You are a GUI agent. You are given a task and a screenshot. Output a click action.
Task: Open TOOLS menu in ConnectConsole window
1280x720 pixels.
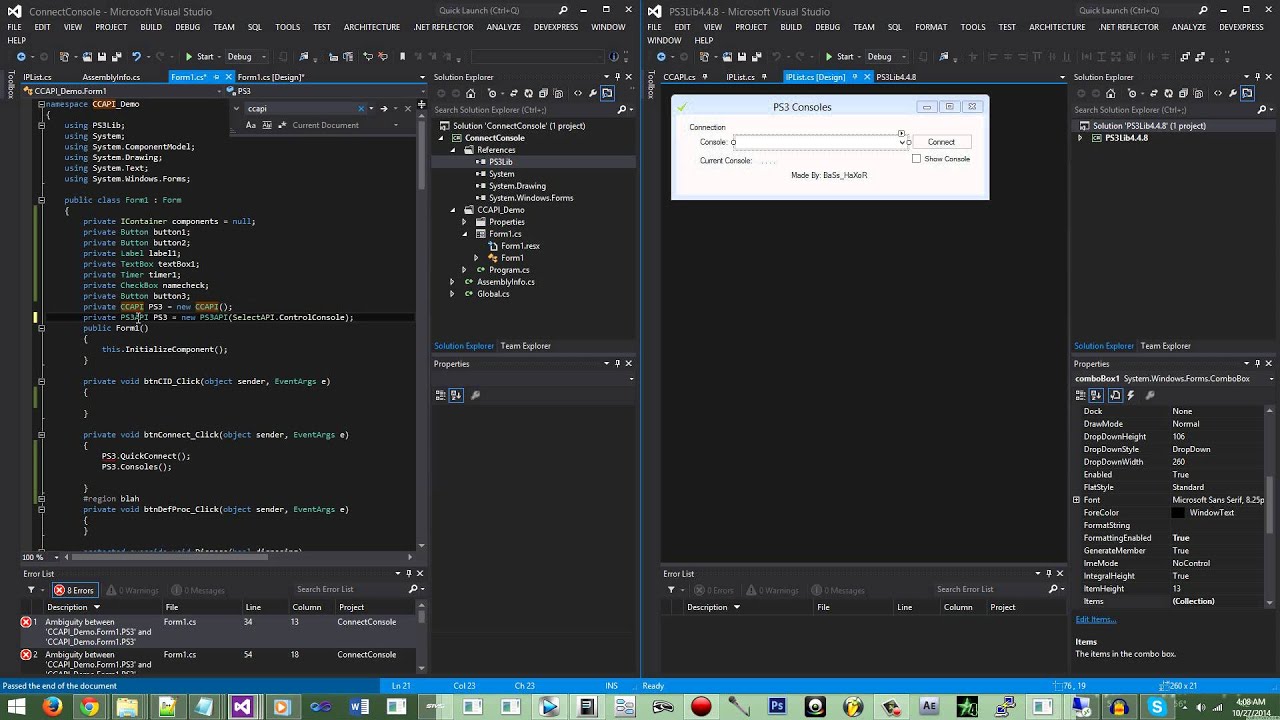point(288,27)
